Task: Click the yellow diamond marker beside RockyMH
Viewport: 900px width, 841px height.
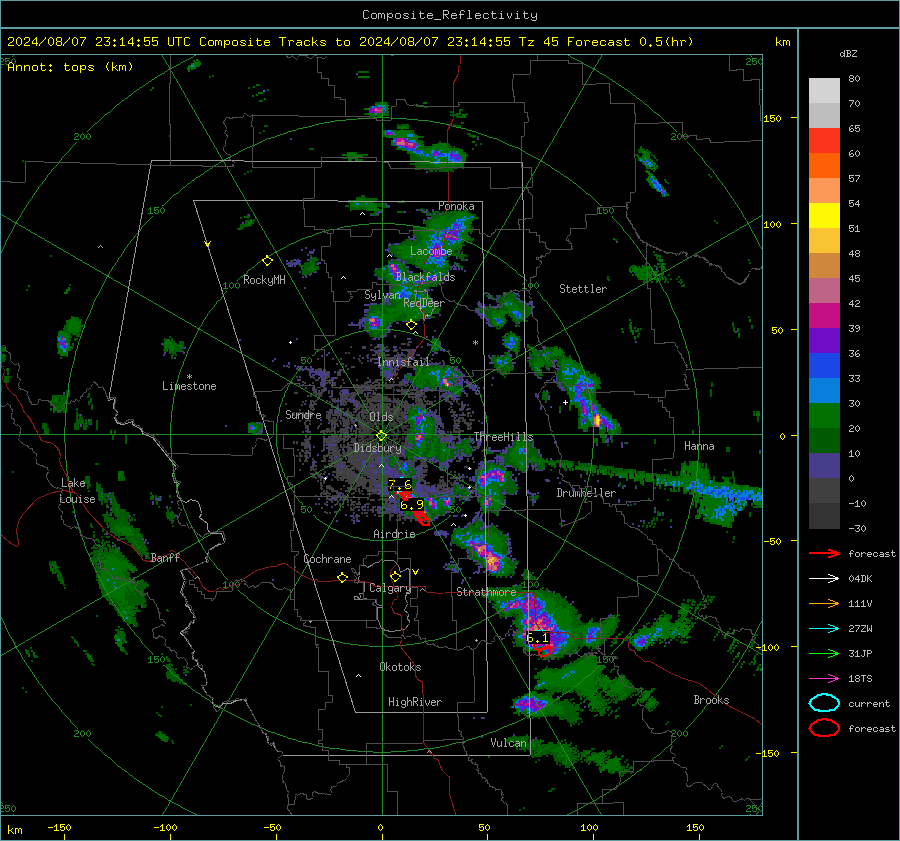Action: (x=267, y=261)
